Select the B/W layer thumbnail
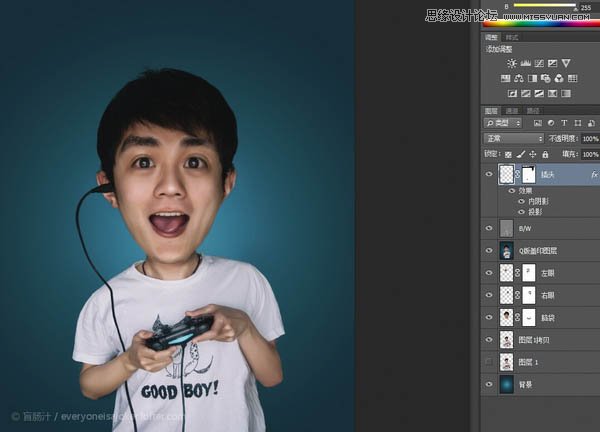Screen dimensions: 600x432 click(x=507, y=228)
